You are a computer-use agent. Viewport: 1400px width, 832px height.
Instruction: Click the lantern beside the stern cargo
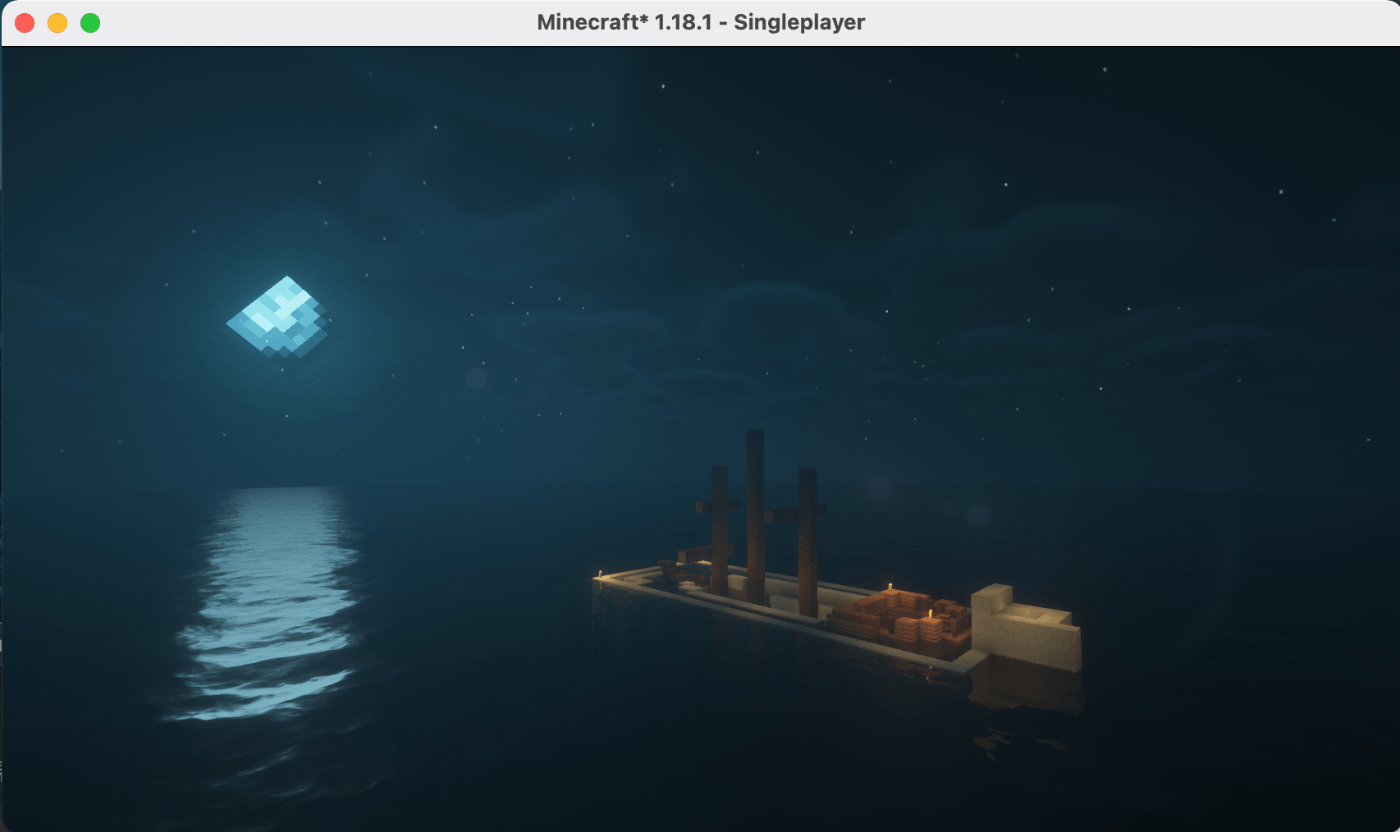coord(930,613)
